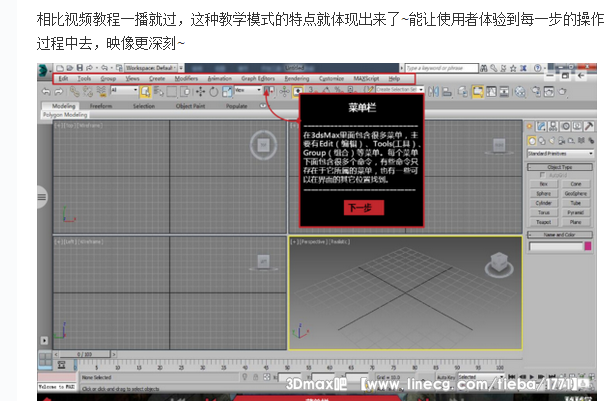Open the Edit menu

click(x=63, y=79)
